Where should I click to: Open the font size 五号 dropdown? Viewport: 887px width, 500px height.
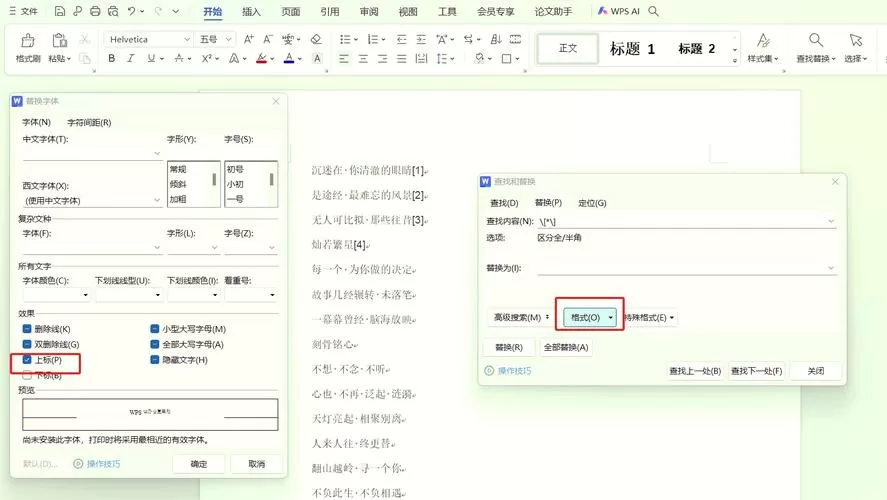[x=229, y=39]
